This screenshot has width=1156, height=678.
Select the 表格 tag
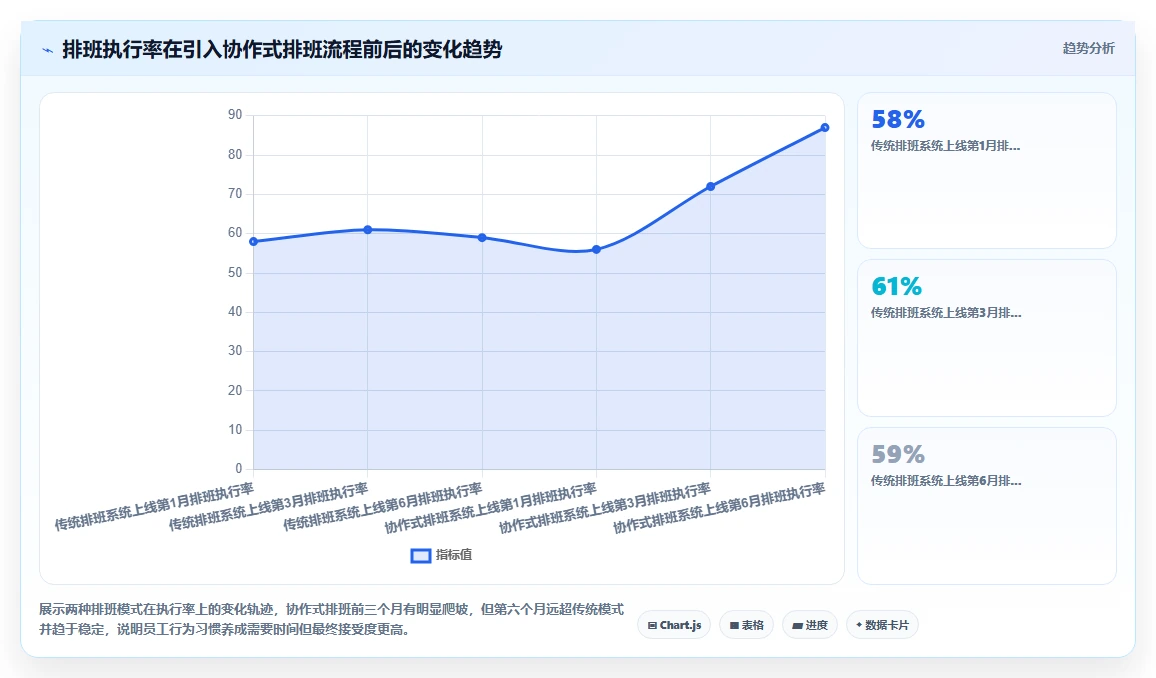(746, 625)
